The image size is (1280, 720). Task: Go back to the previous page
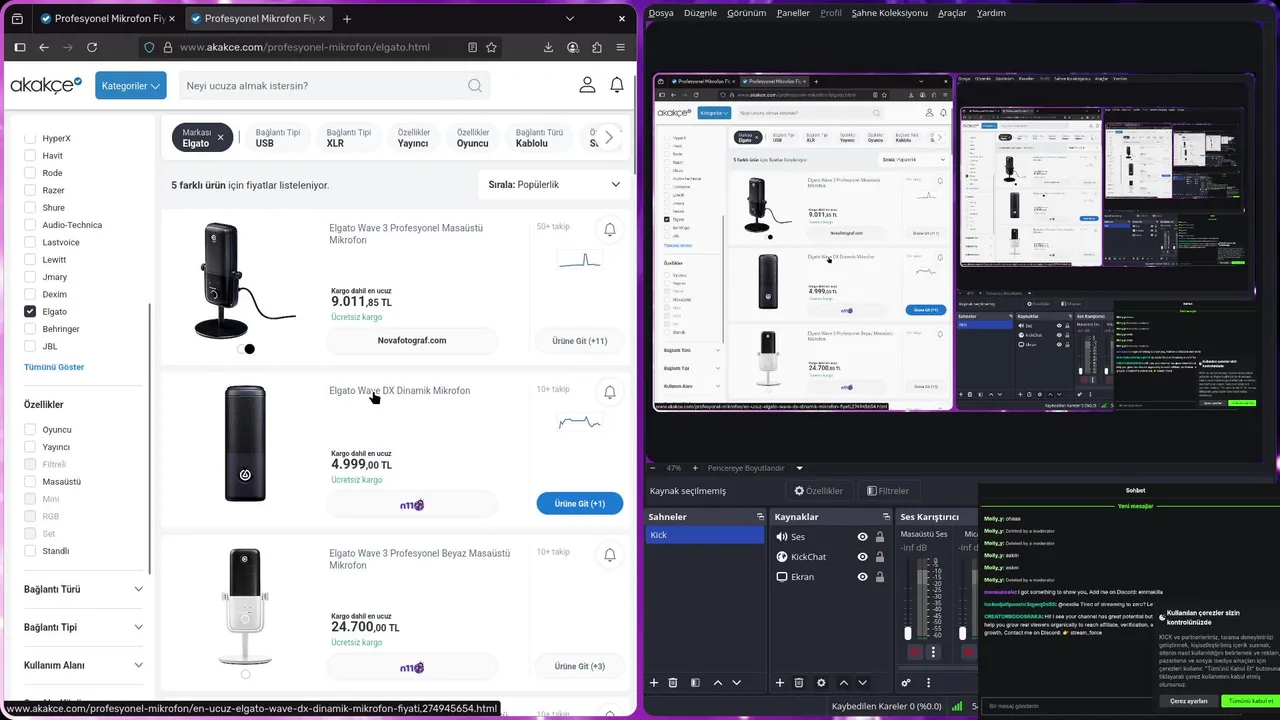coord(44,47)
